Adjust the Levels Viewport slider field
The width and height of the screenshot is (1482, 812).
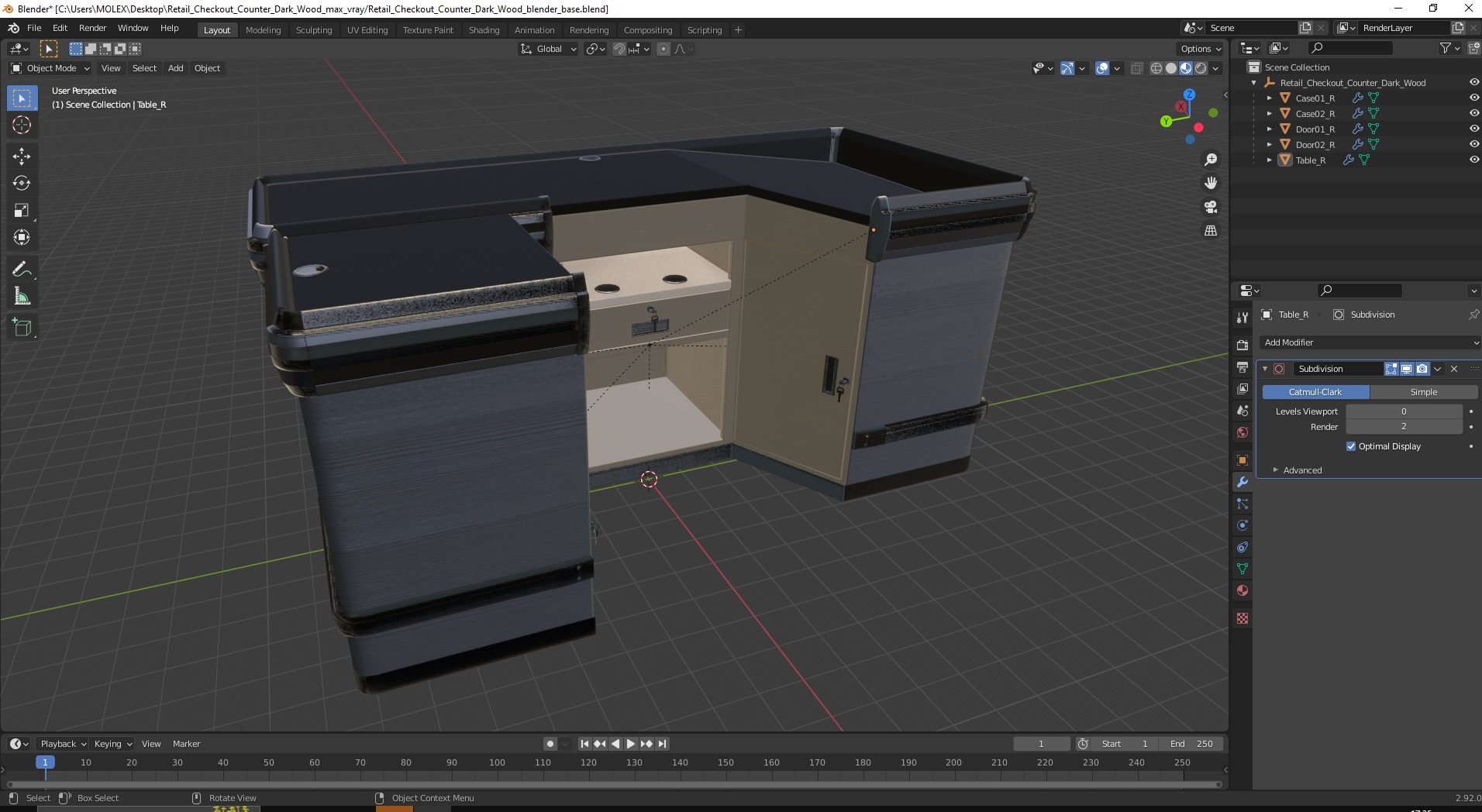click(x=1404, y=411)
